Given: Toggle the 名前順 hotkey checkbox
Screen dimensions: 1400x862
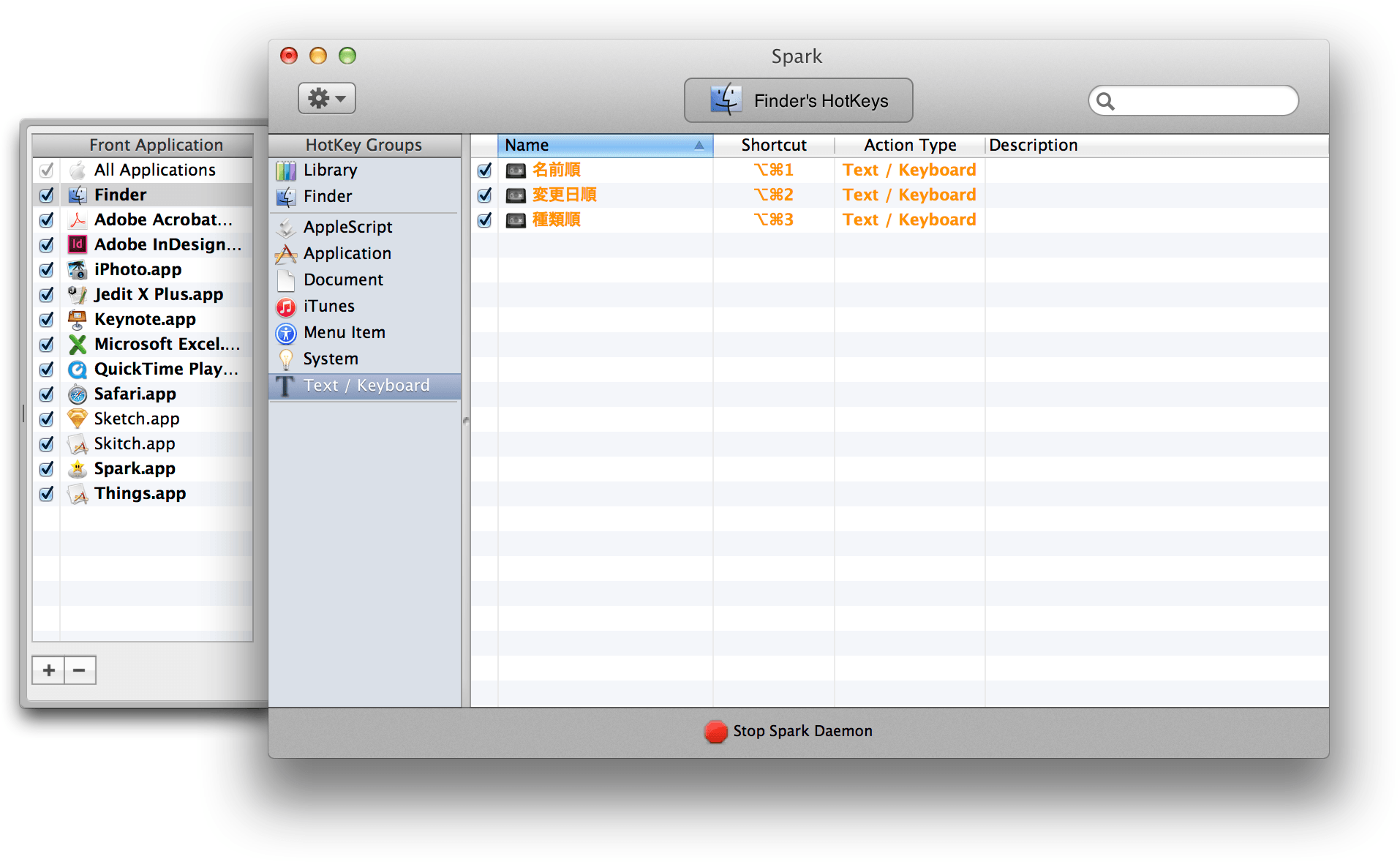Looking at the screenshot, I should point(484,170).
